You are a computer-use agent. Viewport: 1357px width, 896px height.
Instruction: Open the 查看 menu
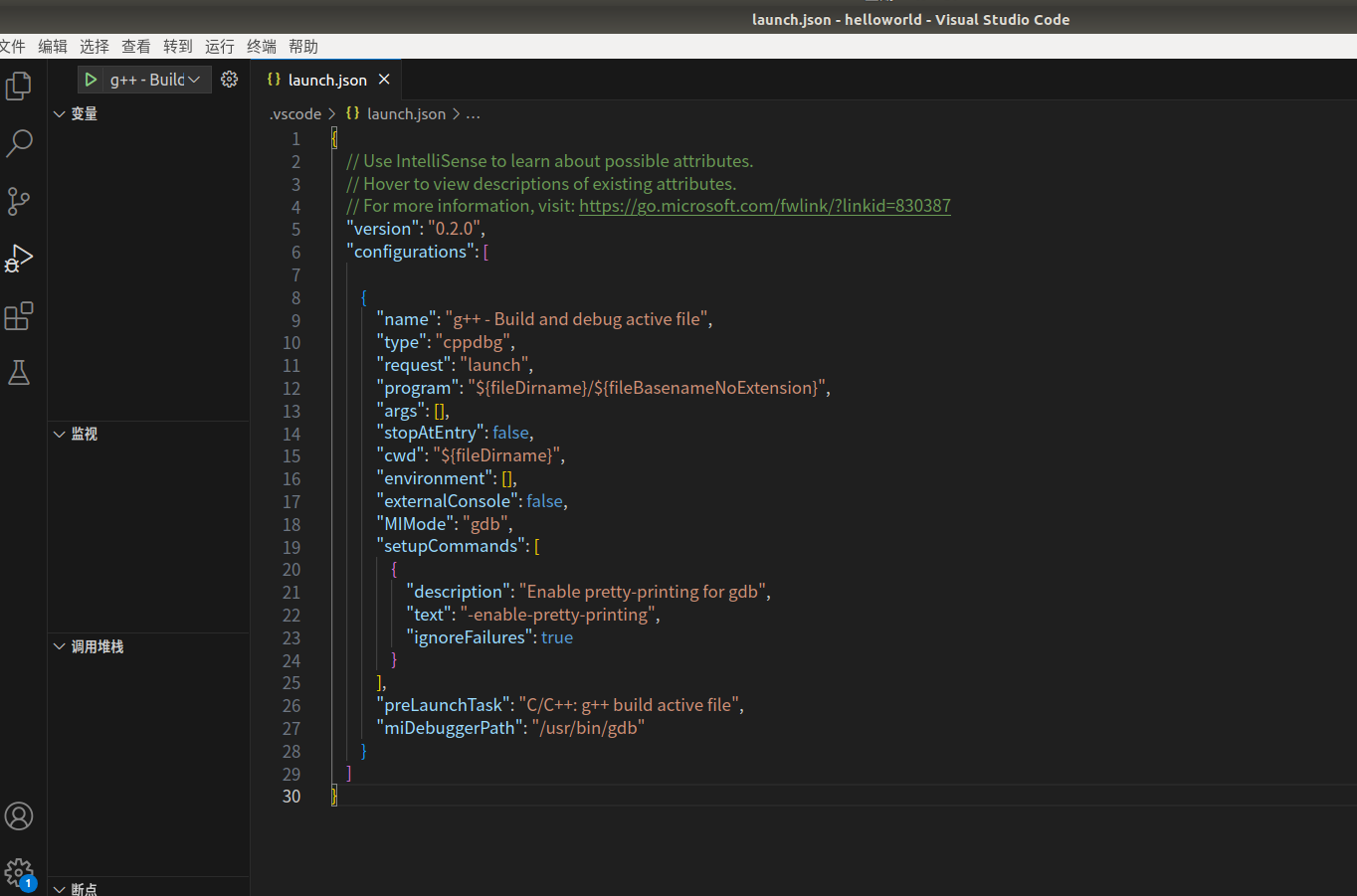136,47
